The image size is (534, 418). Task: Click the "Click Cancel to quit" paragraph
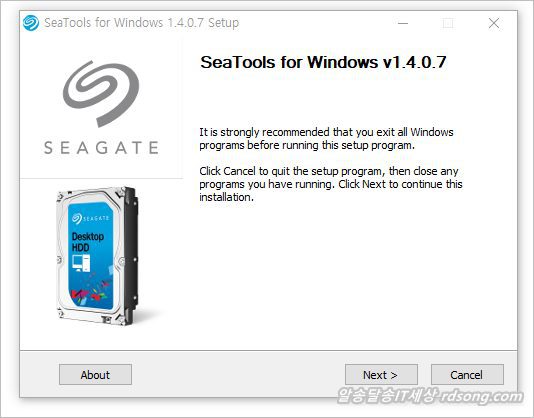(331, 184)
